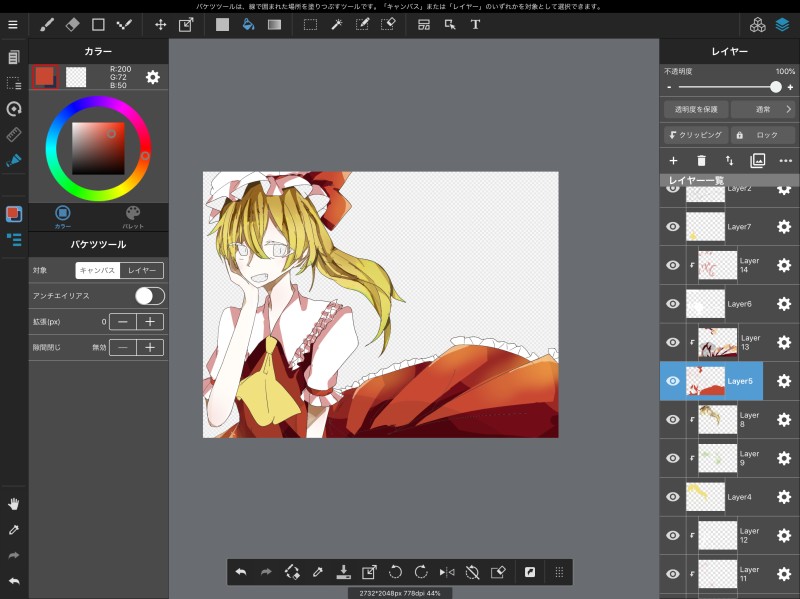Open the materials cubes panel

pos(758,24)
